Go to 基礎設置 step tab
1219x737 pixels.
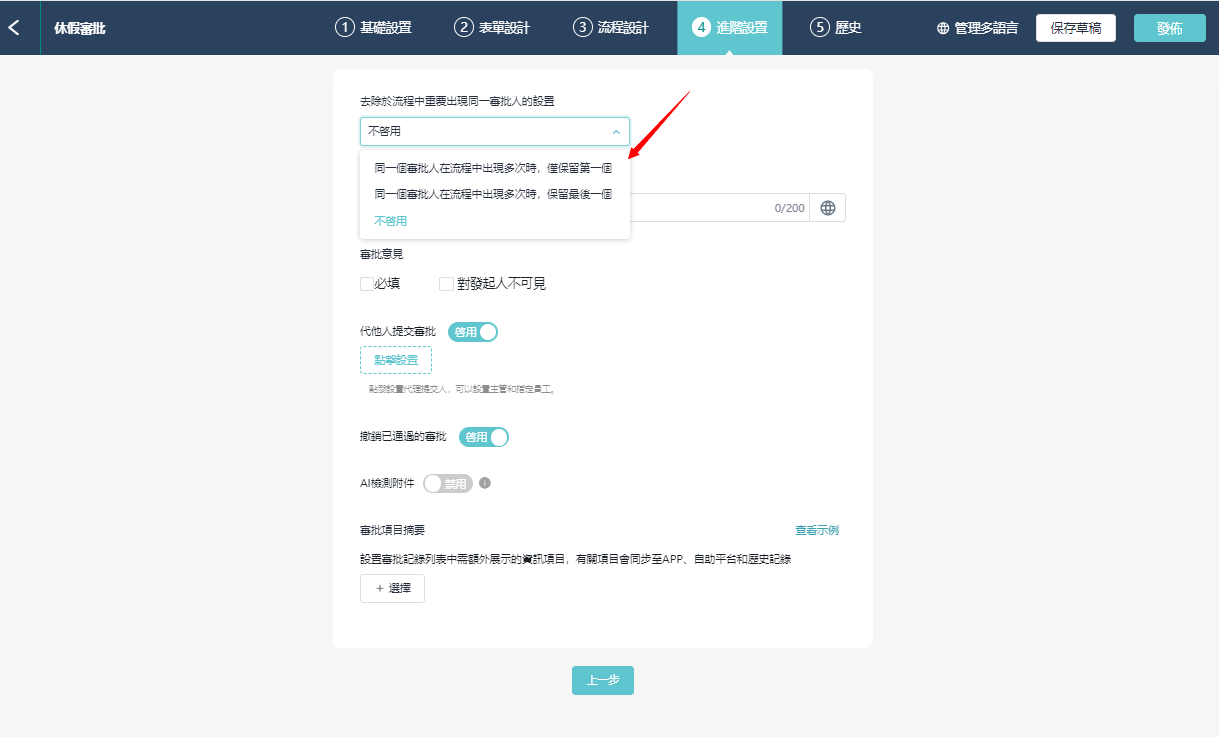click(374, 28)
